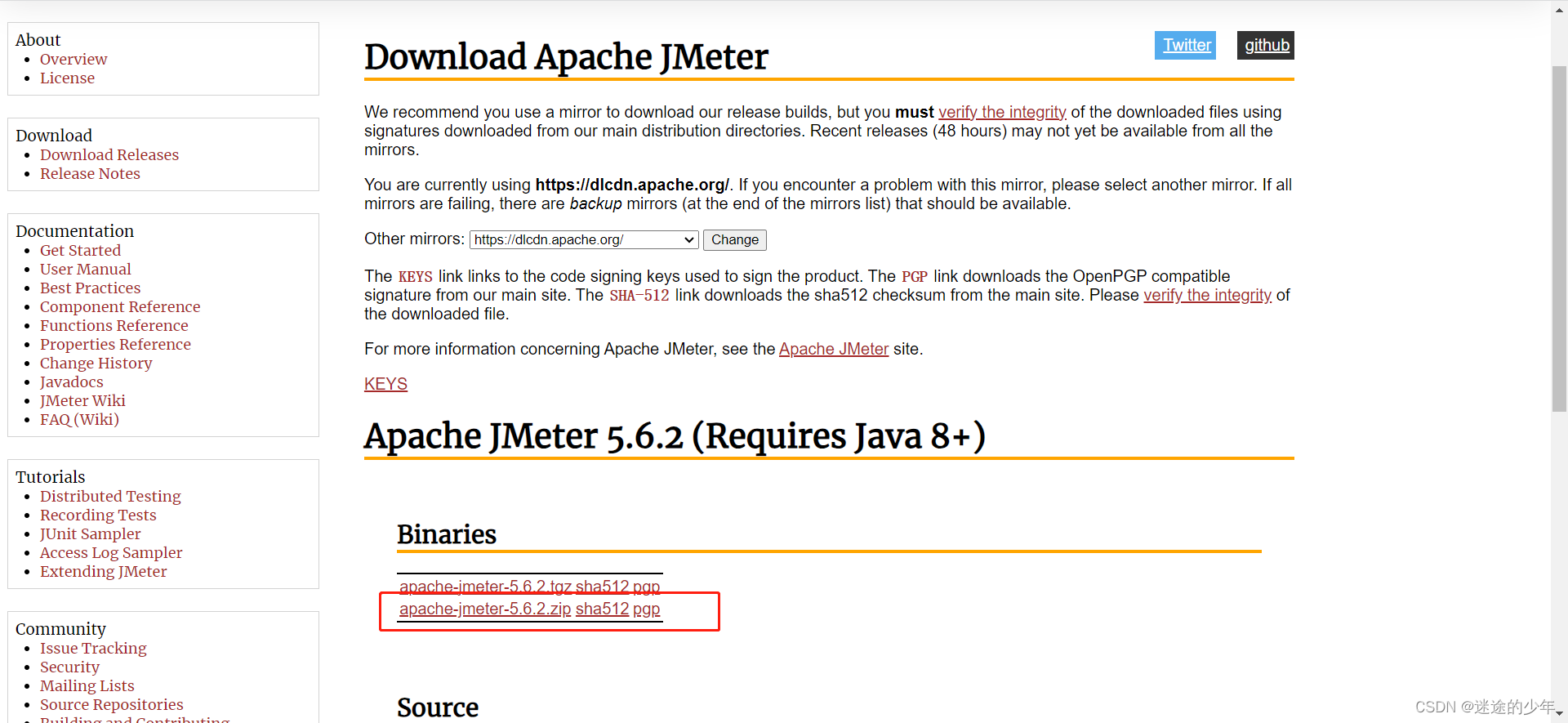Open Extending JMeter tutorial
Image resolution: width=1568 pixels, height=723 pixels.
pyautogui.click(x=103, y=571)
